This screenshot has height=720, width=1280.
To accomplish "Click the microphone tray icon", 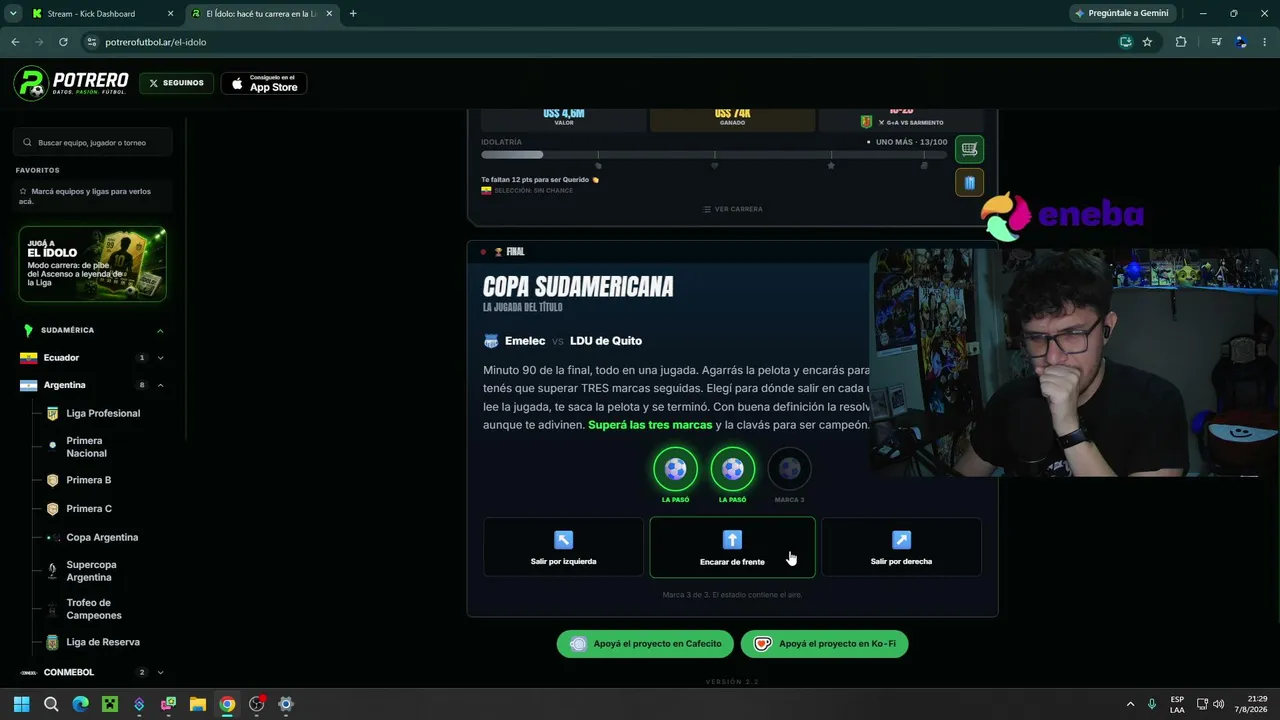I will pyautogui.click(x=1152, y=704).
